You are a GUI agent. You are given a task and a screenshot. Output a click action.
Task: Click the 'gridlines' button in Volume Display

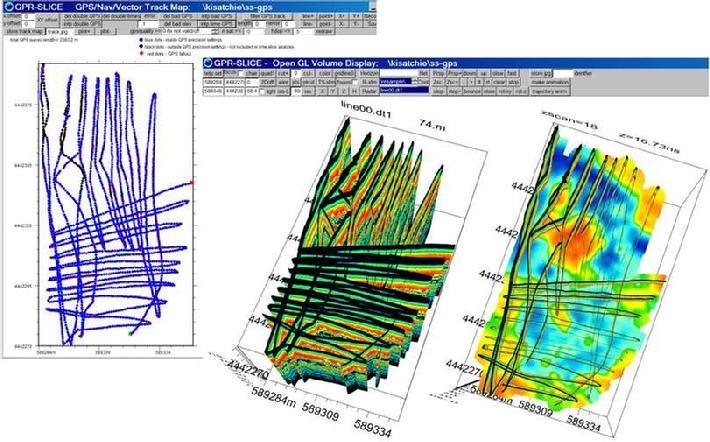coord(344,73)
